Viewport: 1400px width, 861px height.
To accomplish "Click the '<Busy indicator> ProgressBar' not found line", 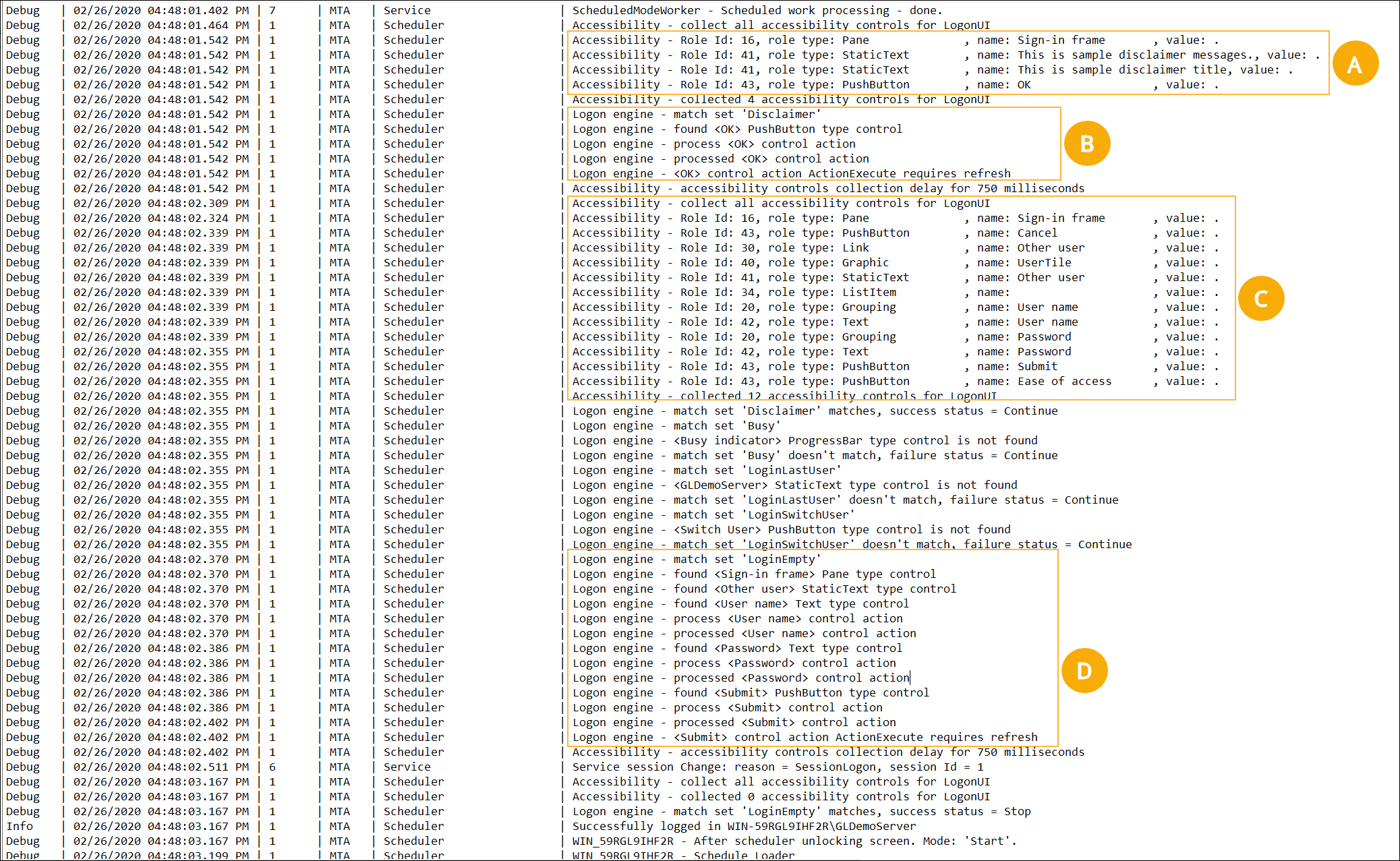I will pos(805,440).
